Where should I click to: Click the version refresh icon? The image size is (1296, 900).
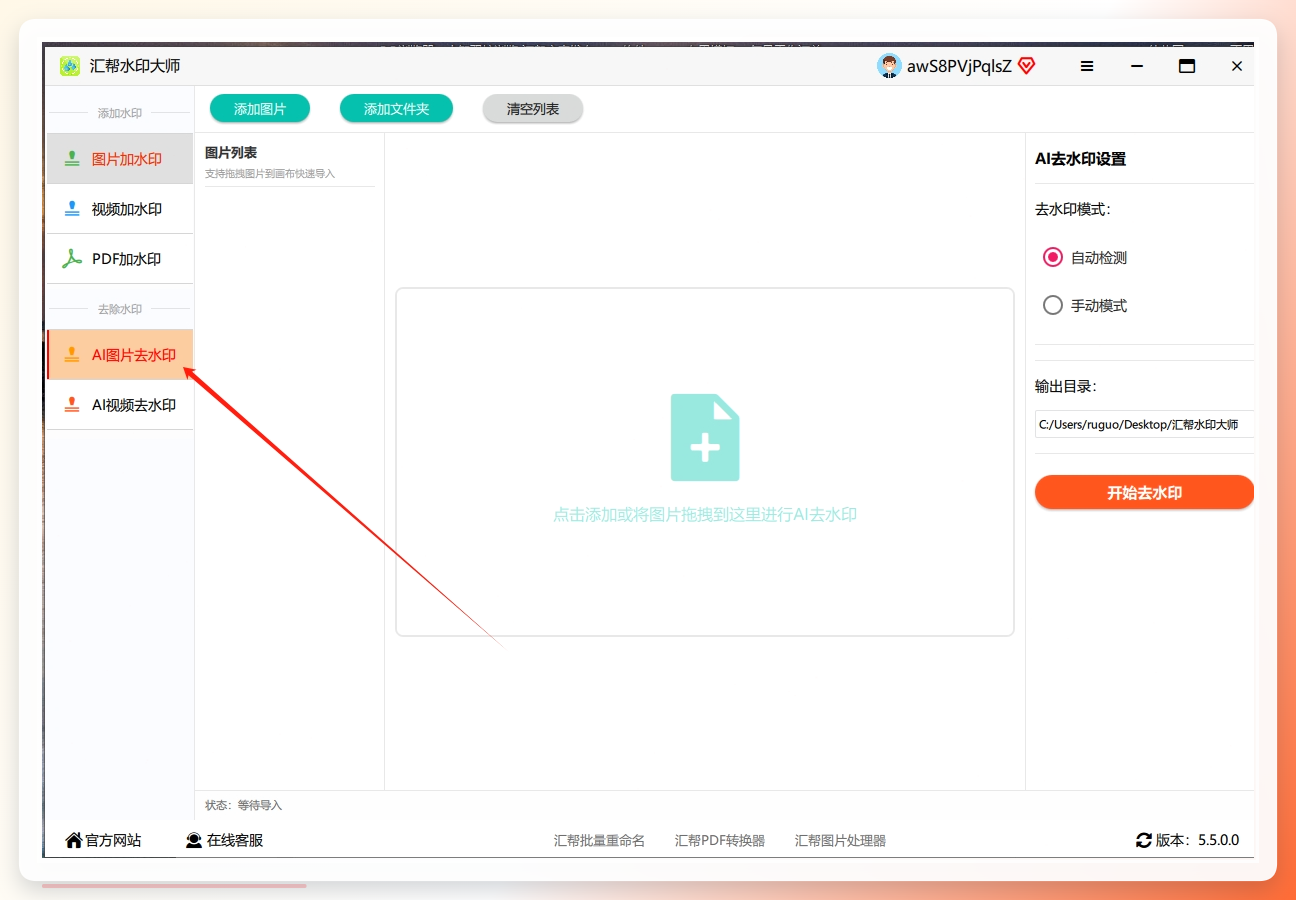pyautogui.click(x=1144, y=840)
